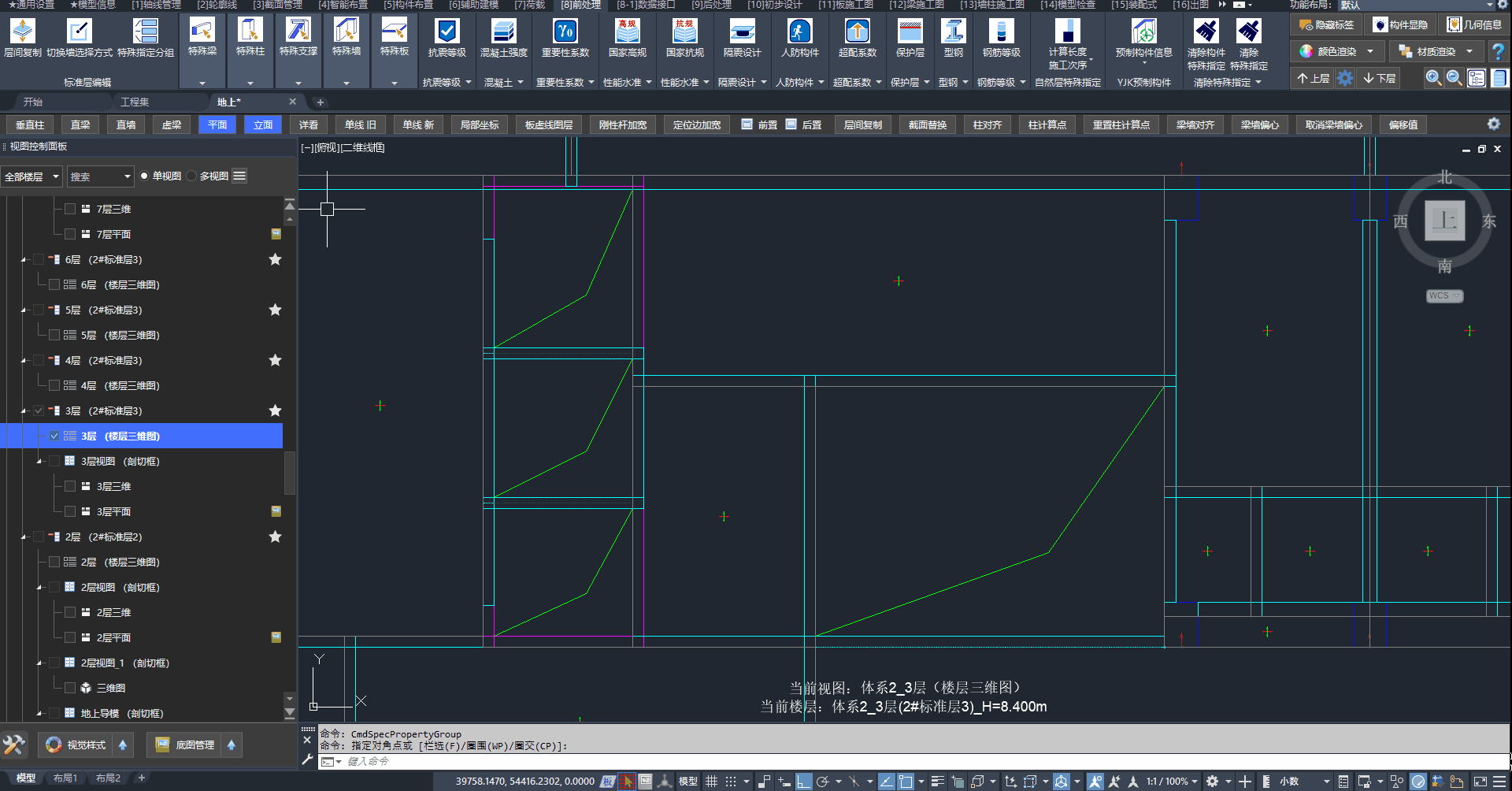Open the [5]构件布置 menu tab
1512x791 pixels.
(x=408, y=5)
